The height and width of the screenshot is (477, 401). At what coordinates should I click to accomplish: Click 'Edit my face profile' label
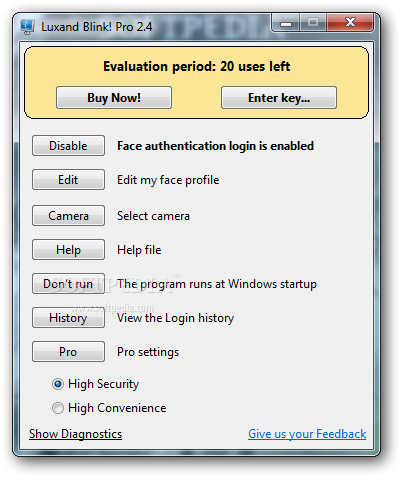tap(168, 180)
